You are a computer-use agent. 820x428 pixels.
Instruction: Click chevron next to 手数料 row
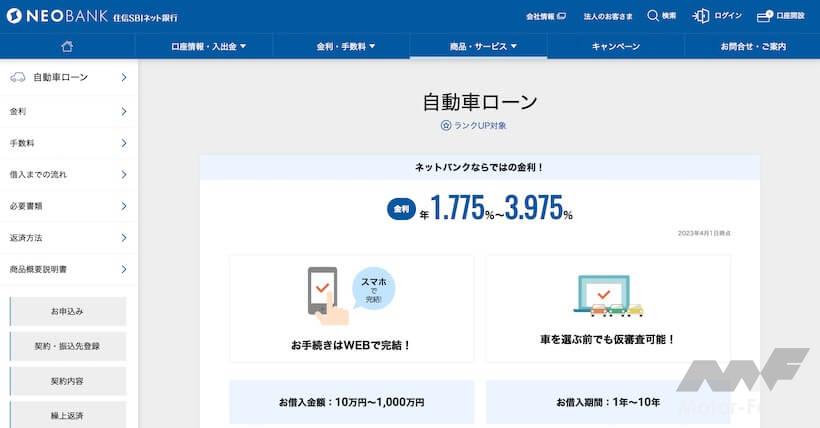pos(124,143)
